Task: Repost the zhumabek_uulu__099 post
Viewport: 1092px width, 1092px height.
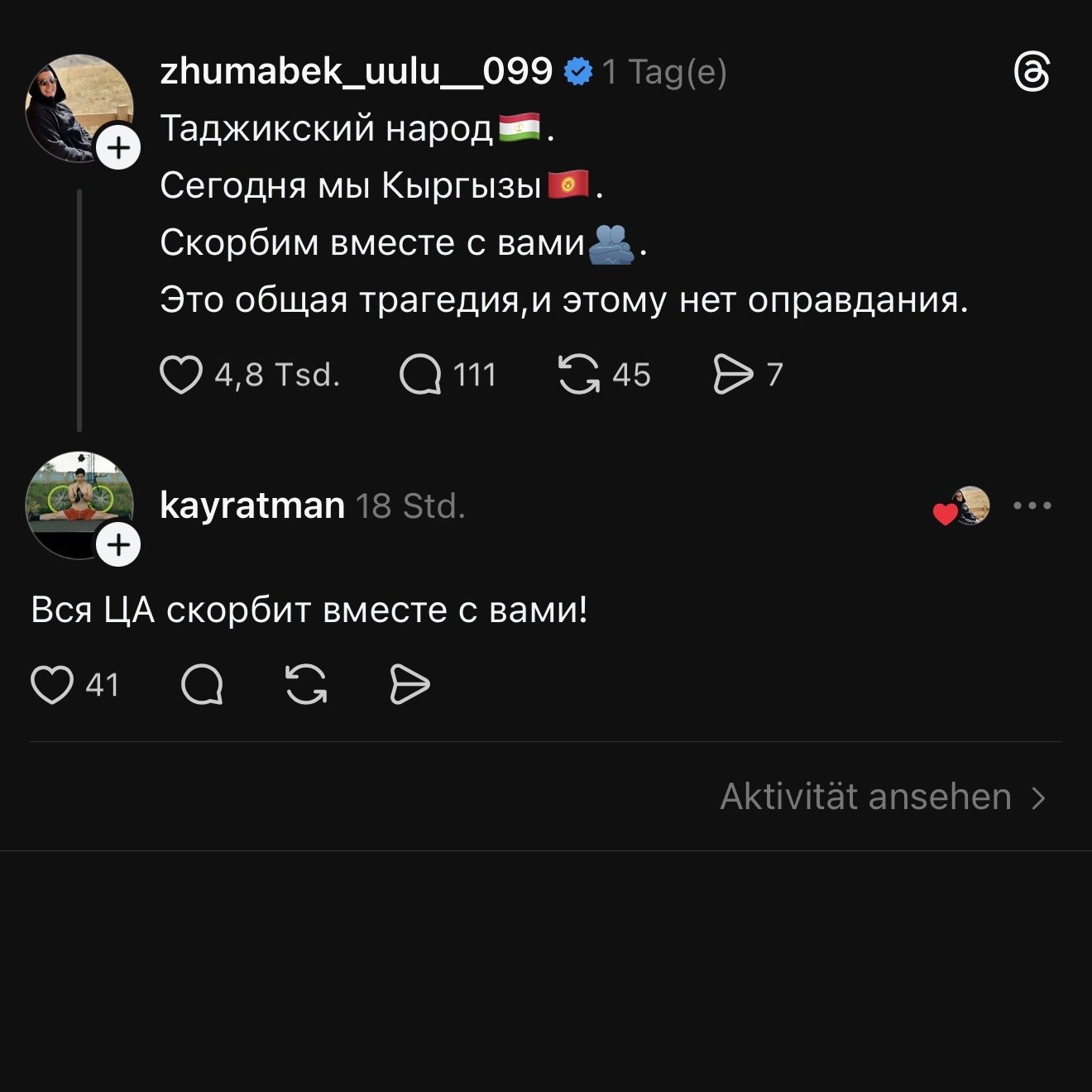Action: (579, 375)
